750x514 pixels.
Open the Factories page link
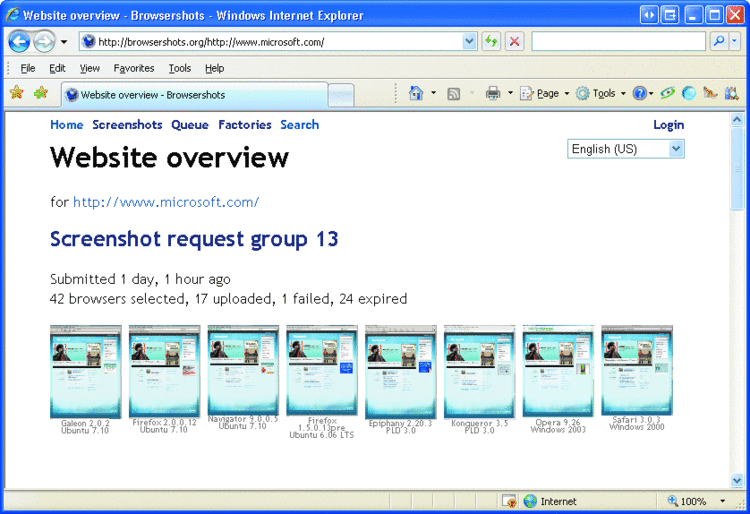click(245, 125)
